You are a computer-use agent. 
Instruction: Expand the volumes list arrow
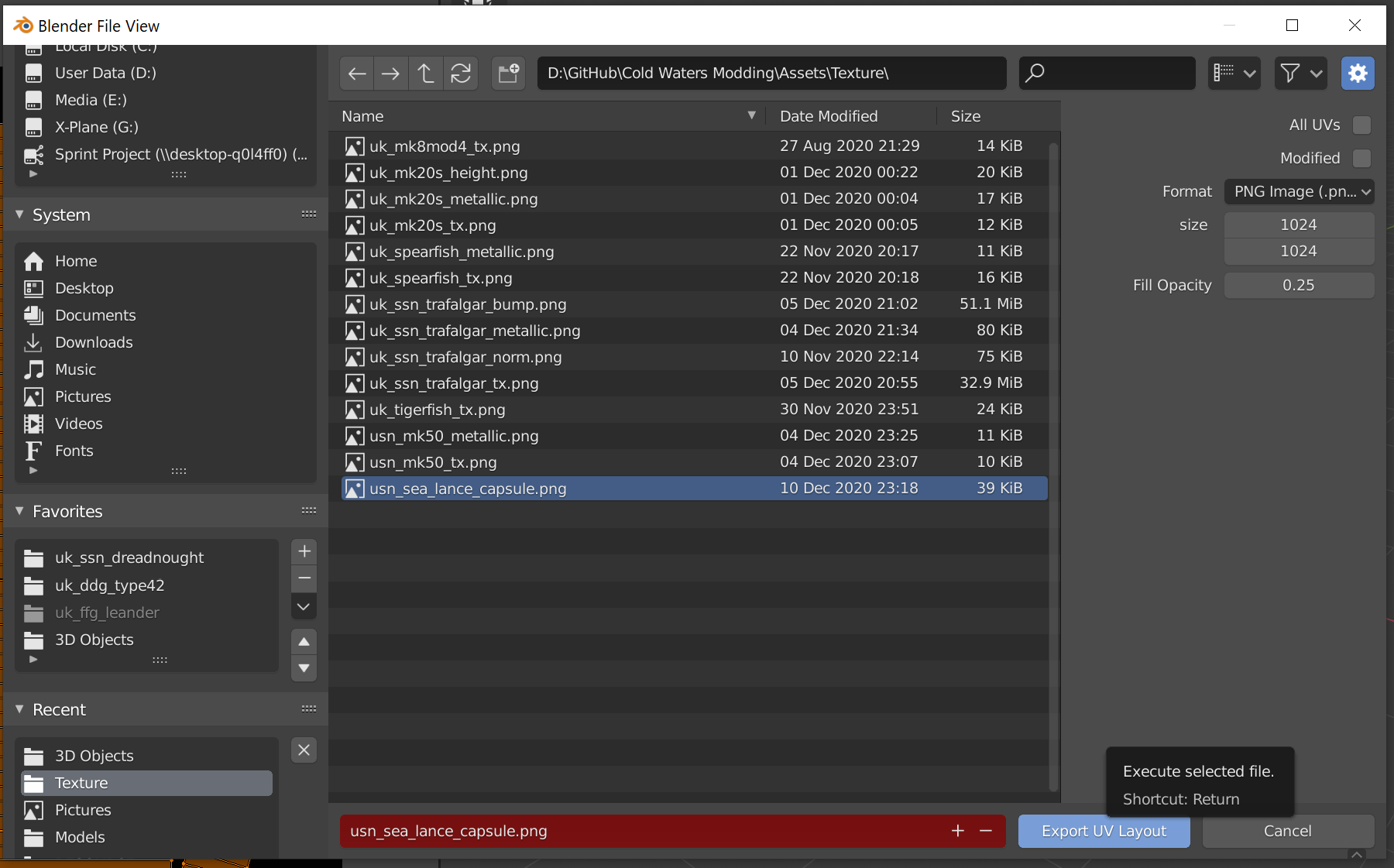(33, 174)
